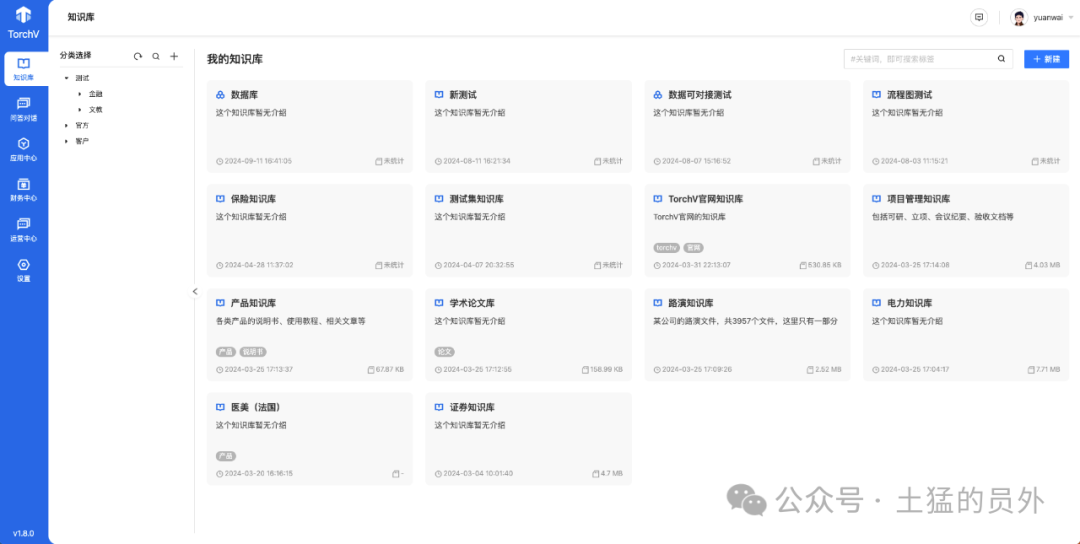Select the 文教 category label
The width and height of the screenshot is (1080, 544).
[96, 109]
